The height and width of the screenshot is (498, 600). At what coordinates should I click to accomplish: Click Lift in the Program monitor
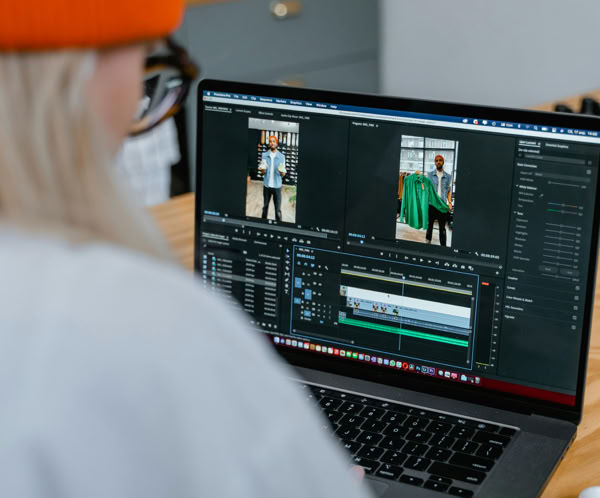[x=447, y=265]
